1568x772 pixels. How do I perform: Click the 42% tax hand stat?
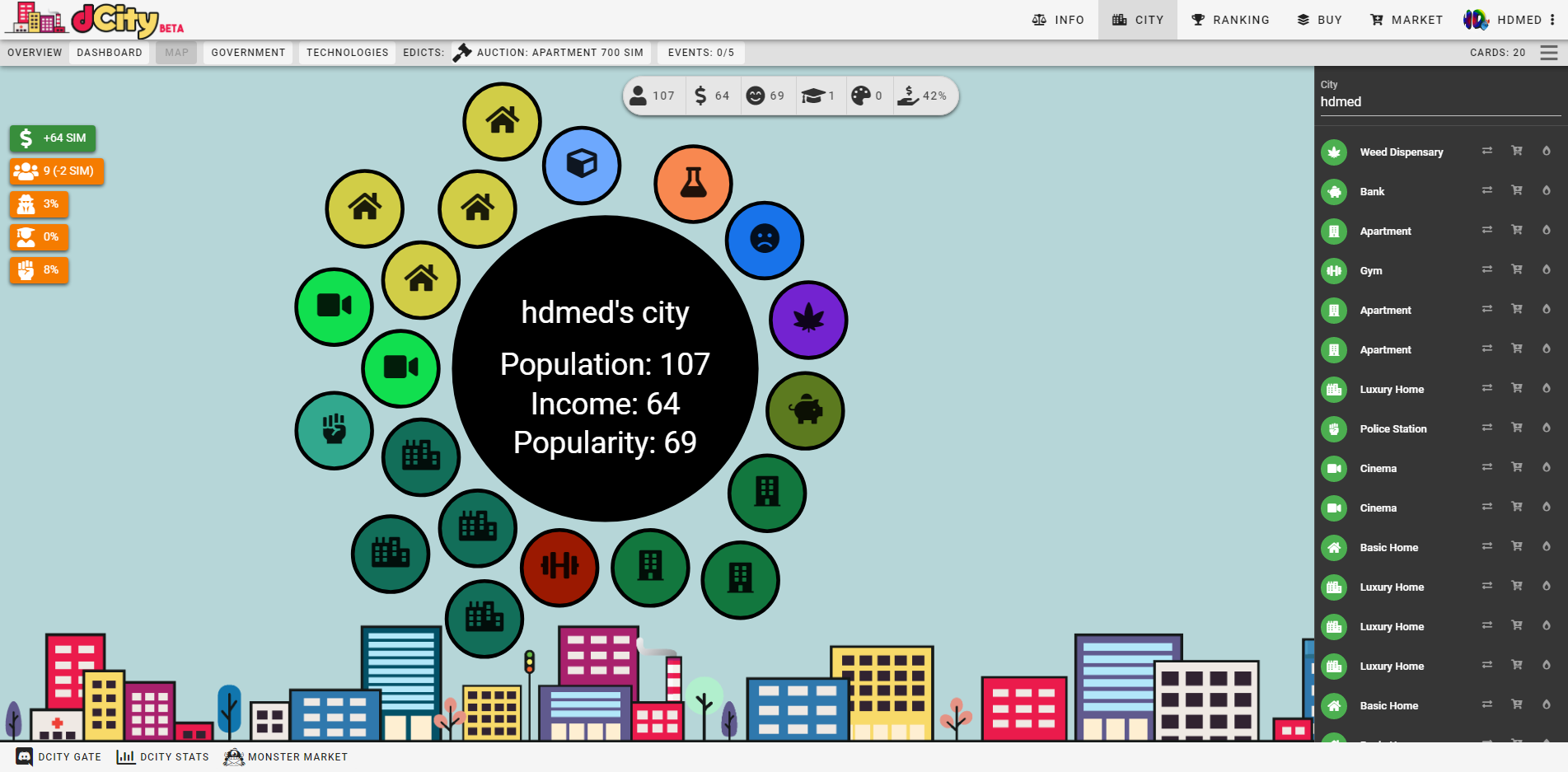click(924, 96)
